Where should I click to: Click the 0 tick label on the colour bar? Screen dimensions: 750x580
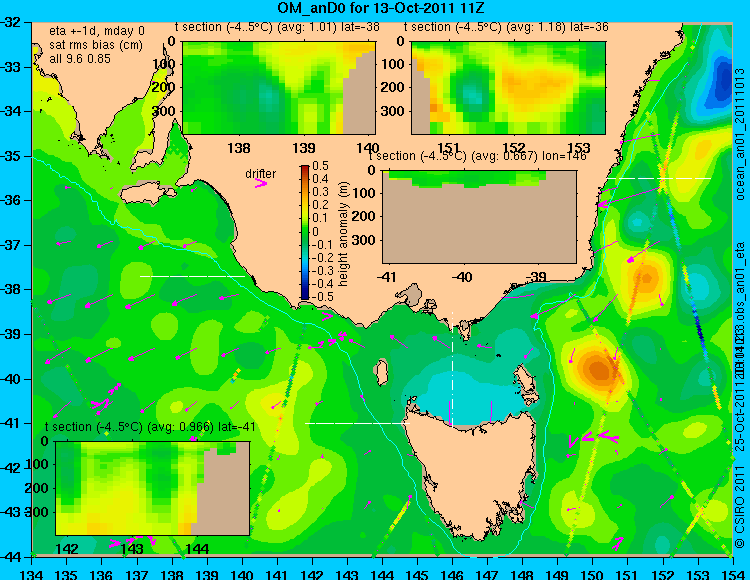[315, 231]
